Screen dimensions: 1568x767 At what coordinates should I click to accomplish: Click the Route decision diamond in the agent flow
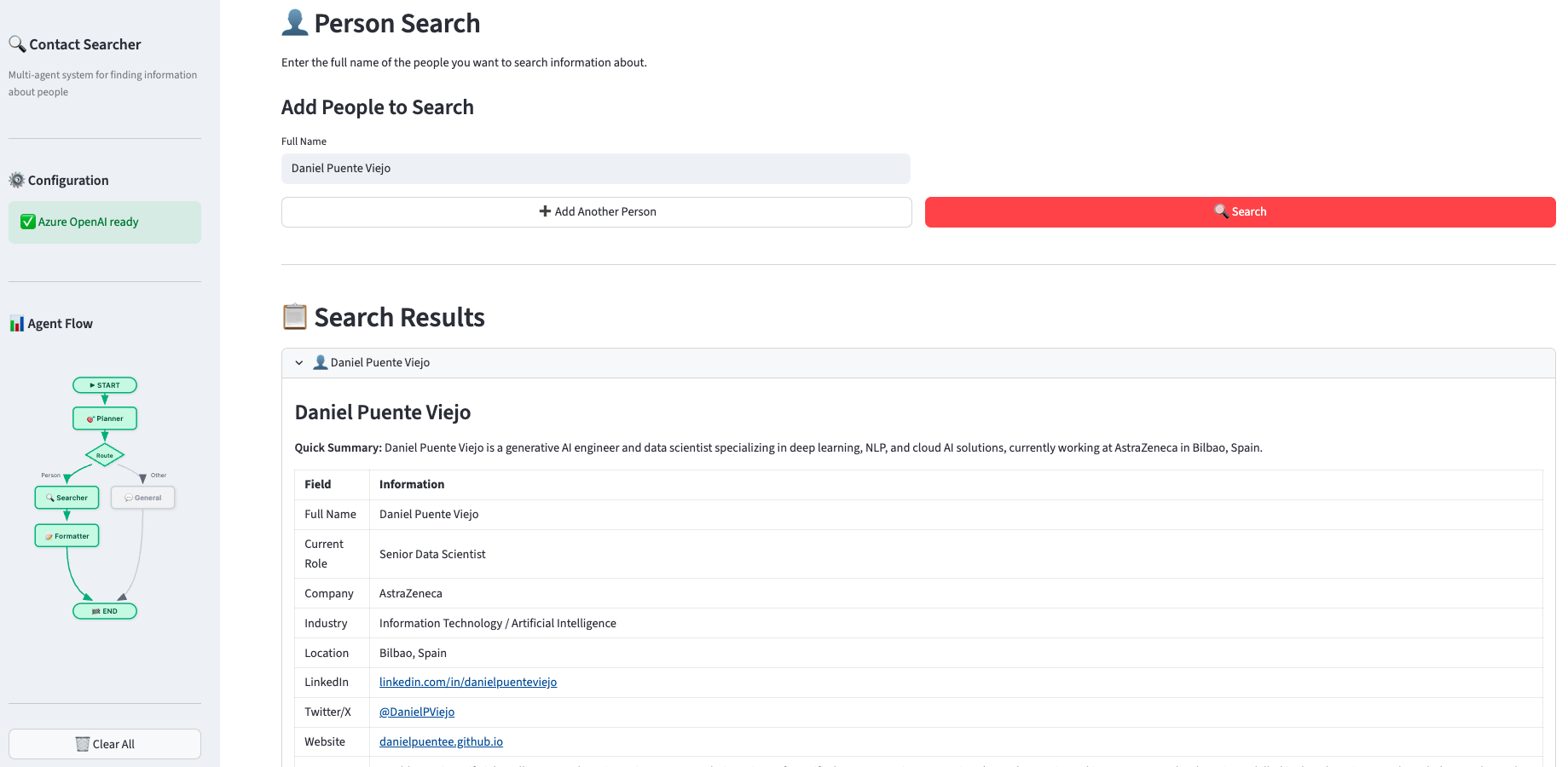coord(104,455)
